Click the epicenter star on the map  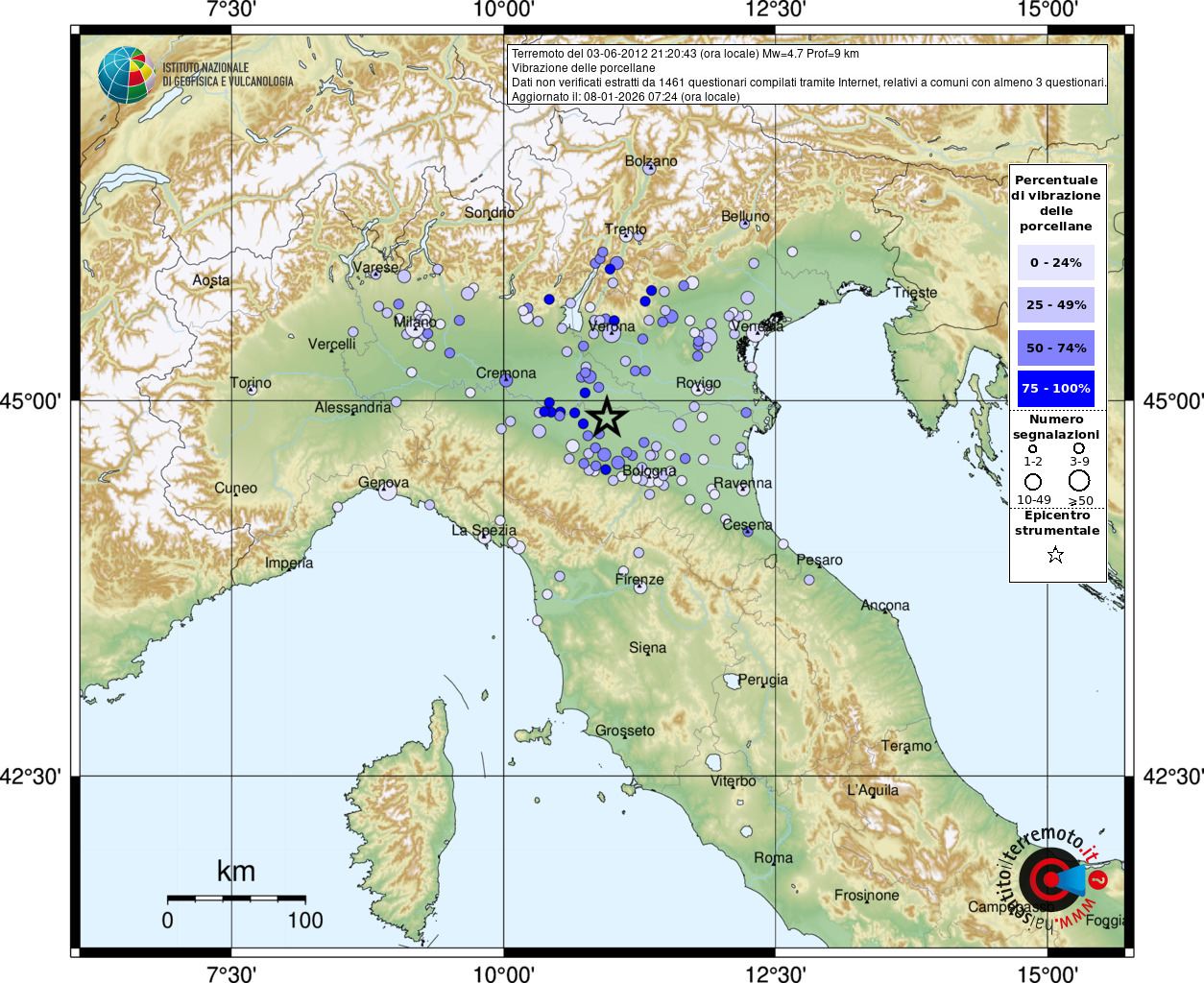[x=606, y=418]
